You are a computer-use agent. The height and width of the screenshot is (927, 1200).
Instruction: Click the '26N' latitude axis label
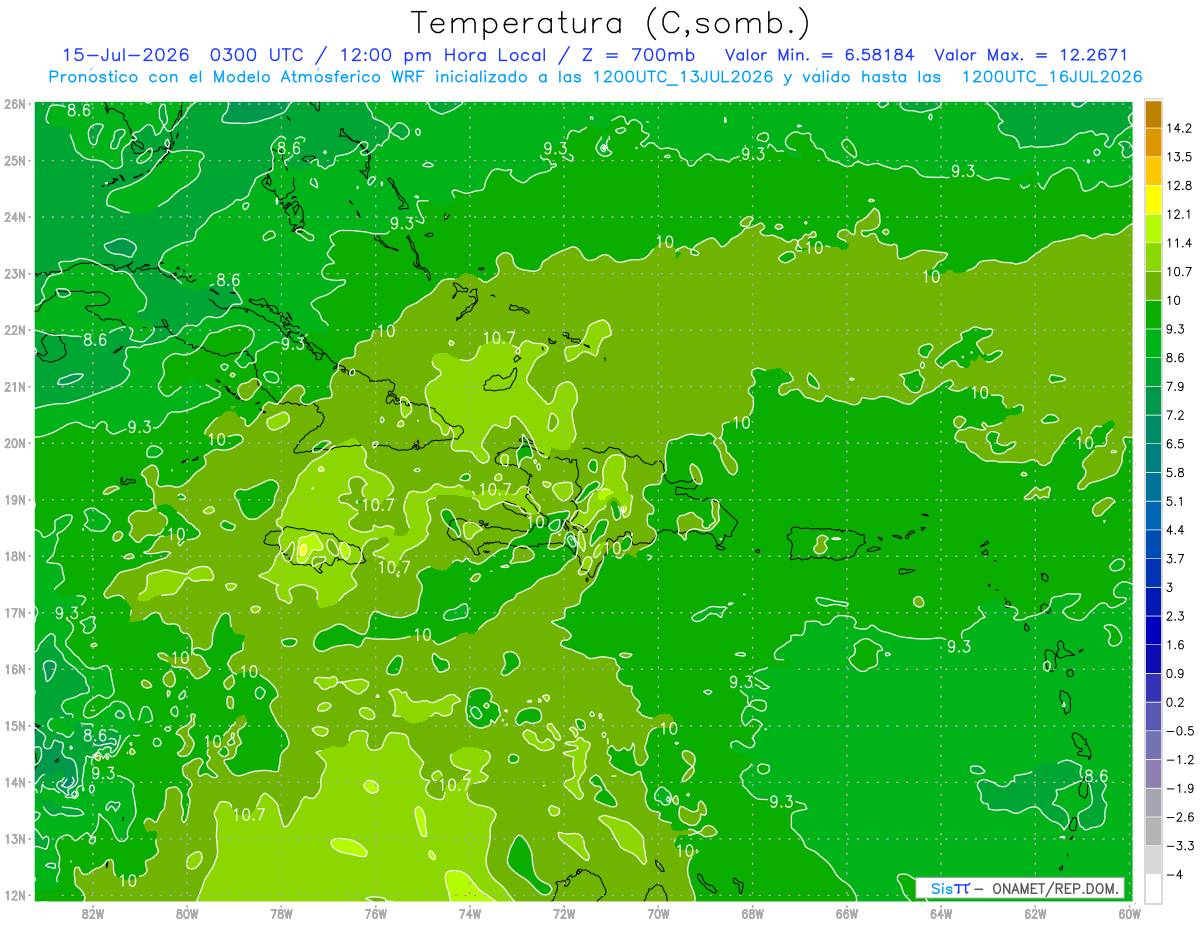click(x=14, y=104)
